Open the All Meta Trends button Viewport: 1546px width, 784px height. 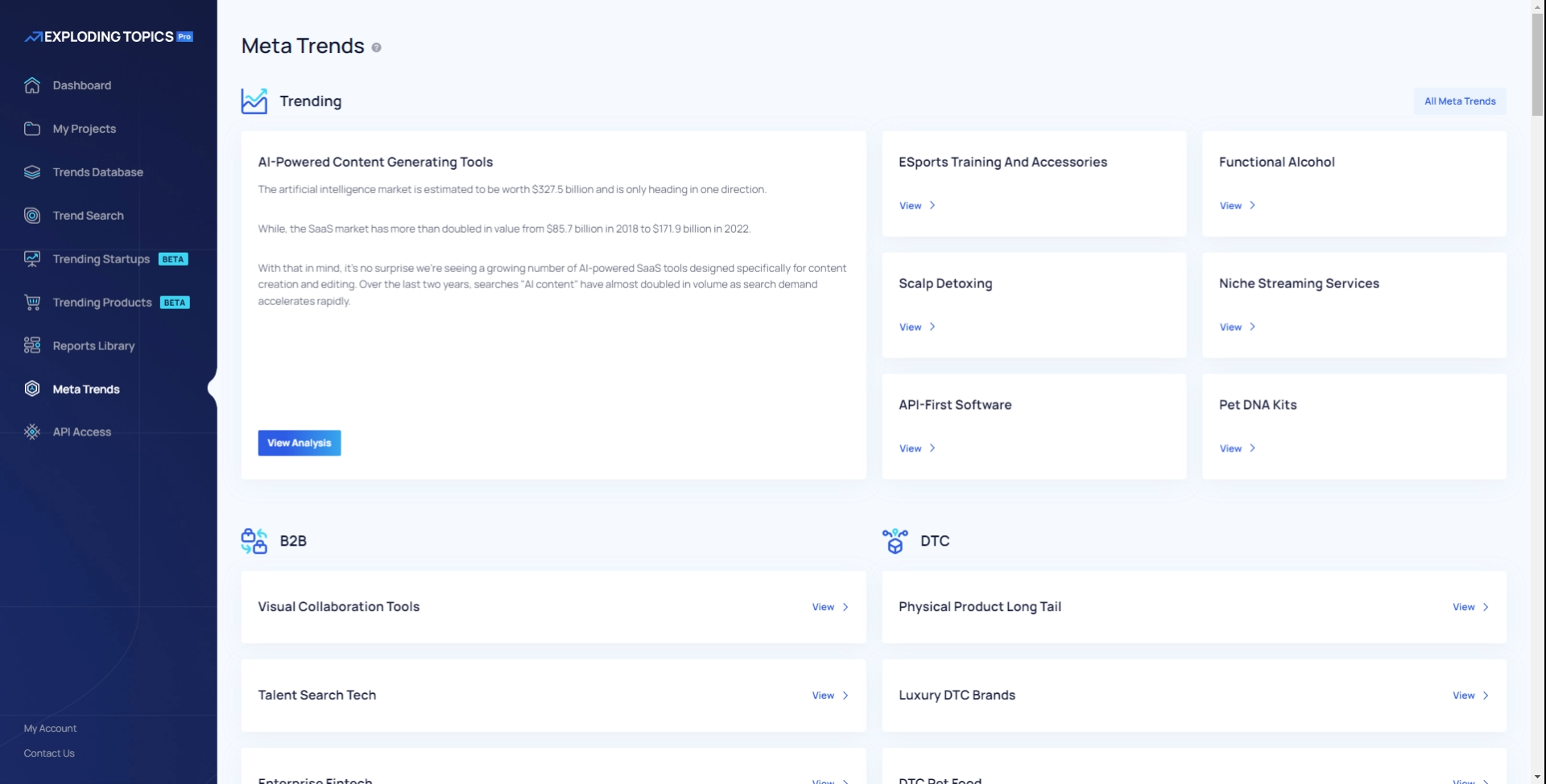[1459, 101]
